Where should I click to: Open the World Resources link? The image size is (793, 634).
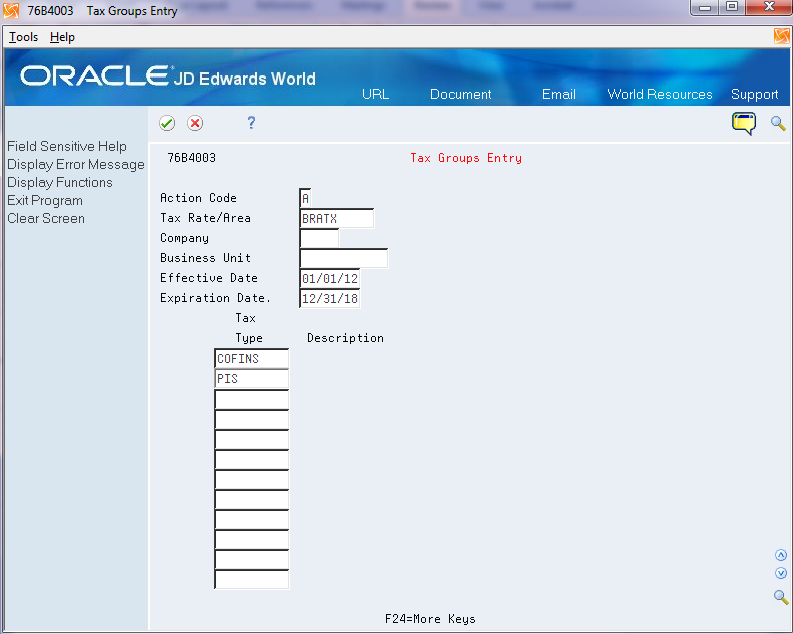(659, 94)
